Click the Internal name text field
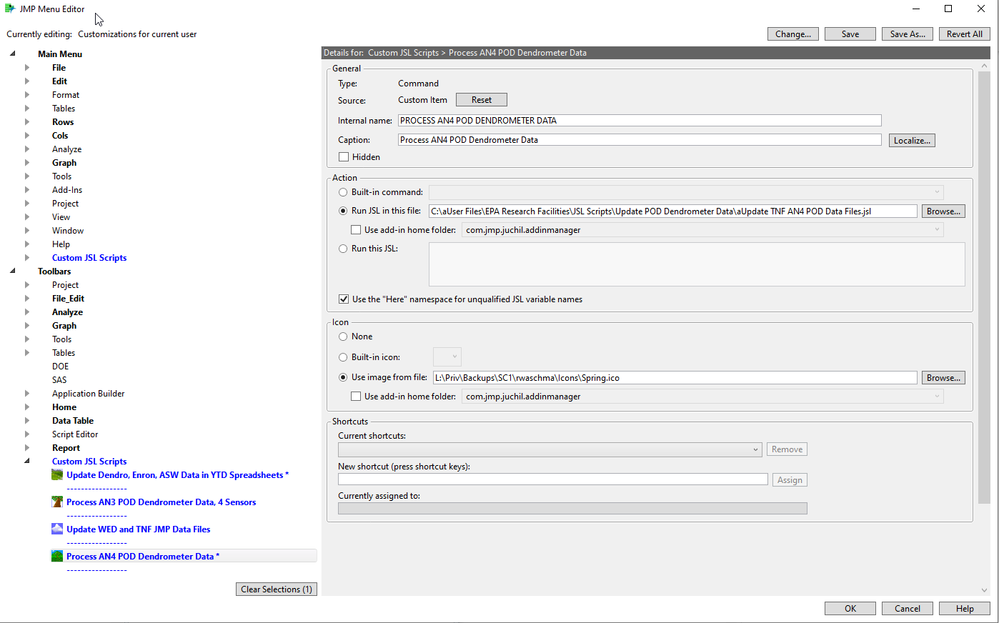Viewport: 999px width, 623px height. pos(640,120)
